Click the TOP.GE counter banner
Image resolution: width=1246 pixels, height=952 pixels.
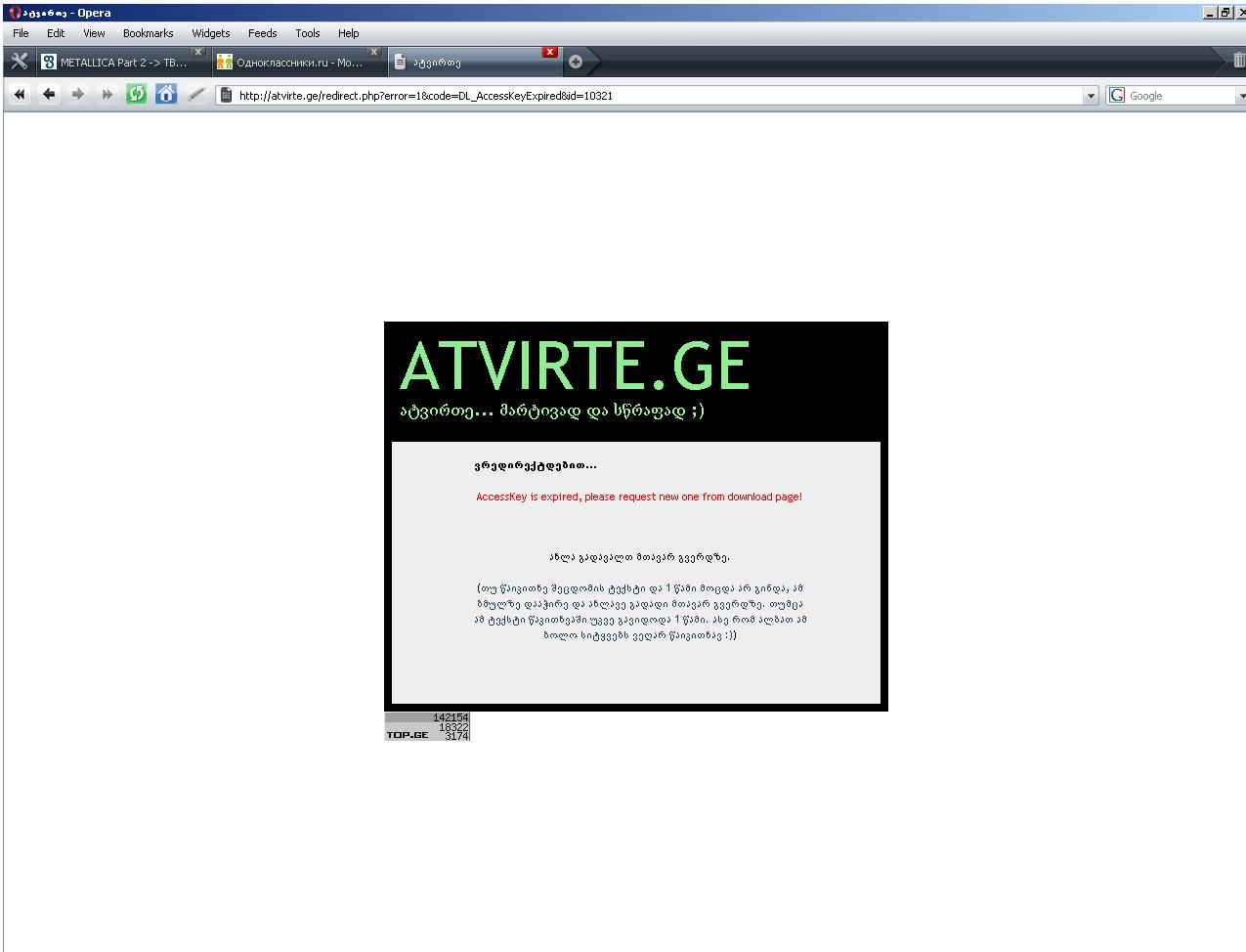[427, 726]
